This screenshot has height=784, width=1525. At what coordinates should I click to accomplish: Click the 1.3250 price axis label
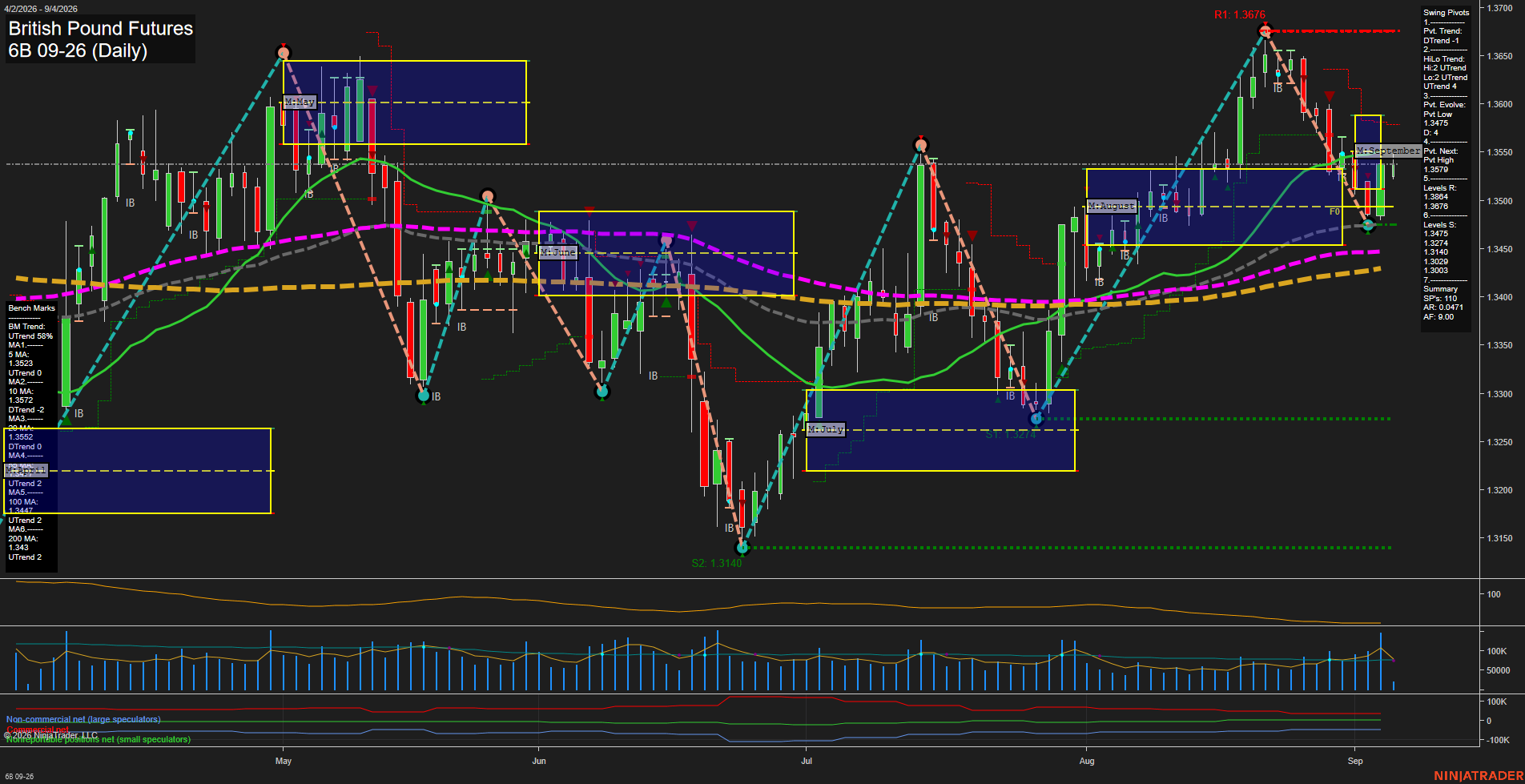point(1499,442)
